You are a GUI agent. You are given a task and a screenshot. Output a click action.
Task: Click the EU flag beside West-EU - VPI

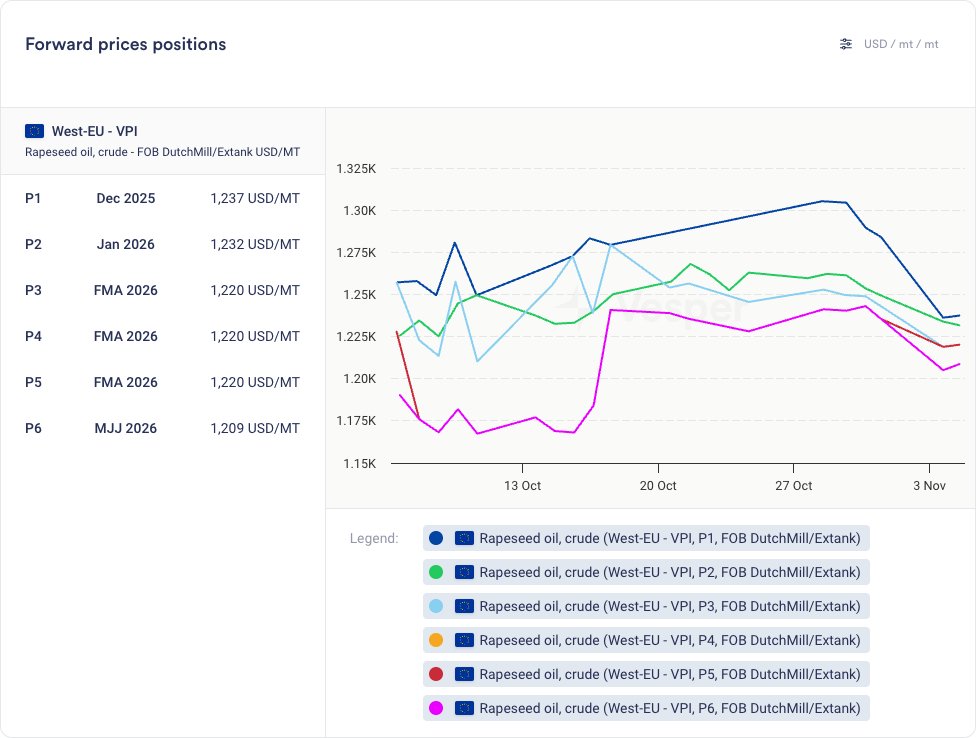click(35, 131)
